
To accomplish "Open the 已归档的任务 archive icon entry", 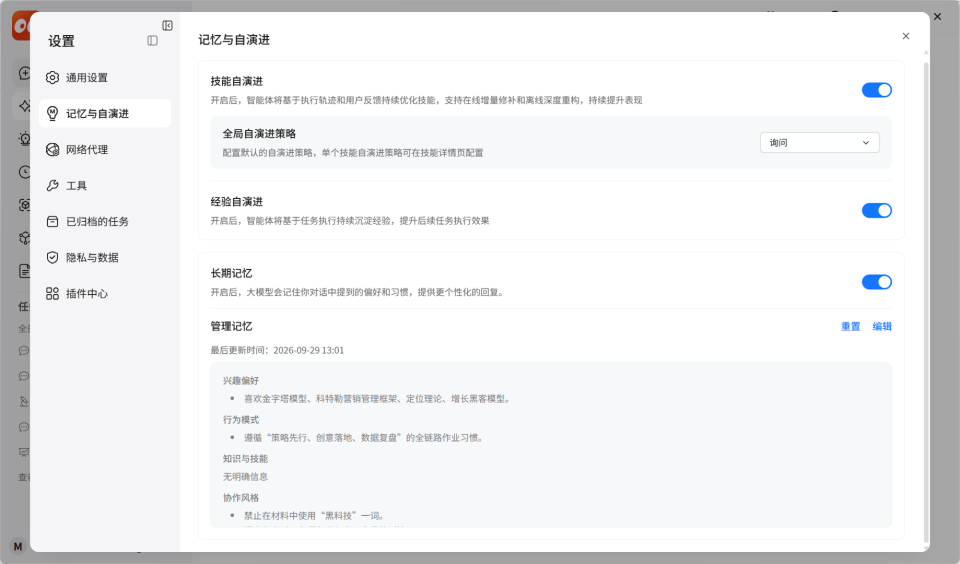I will click(x=53, y=222).
